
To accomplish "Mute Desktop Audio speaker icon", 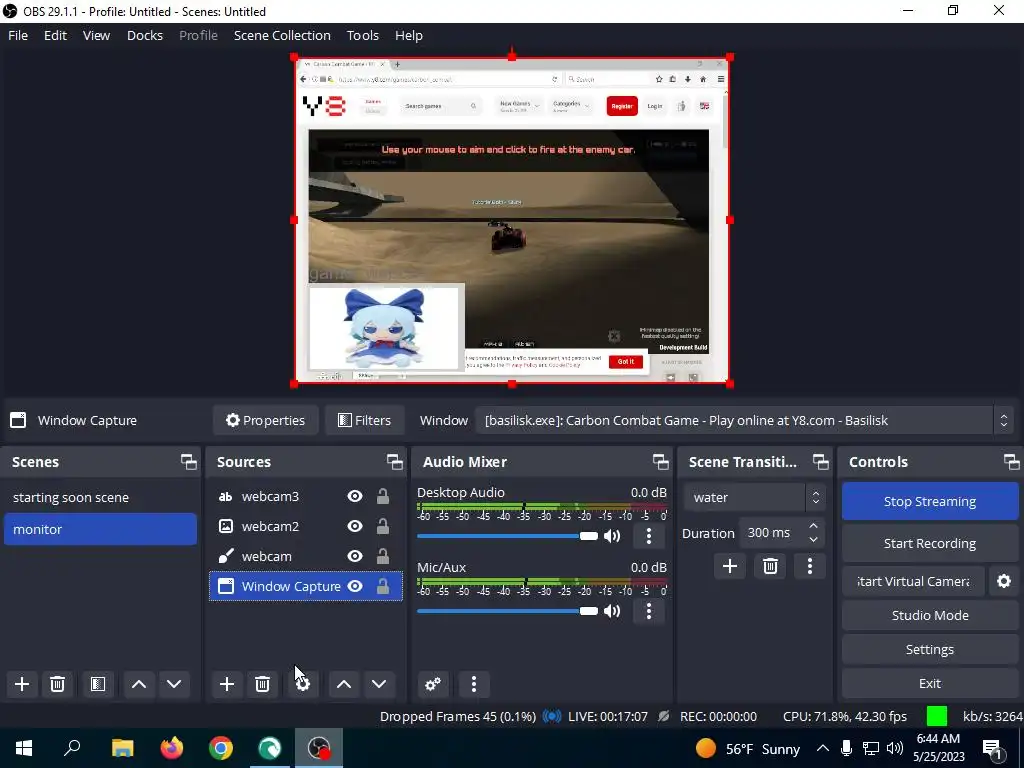I will tap(612, 536).
